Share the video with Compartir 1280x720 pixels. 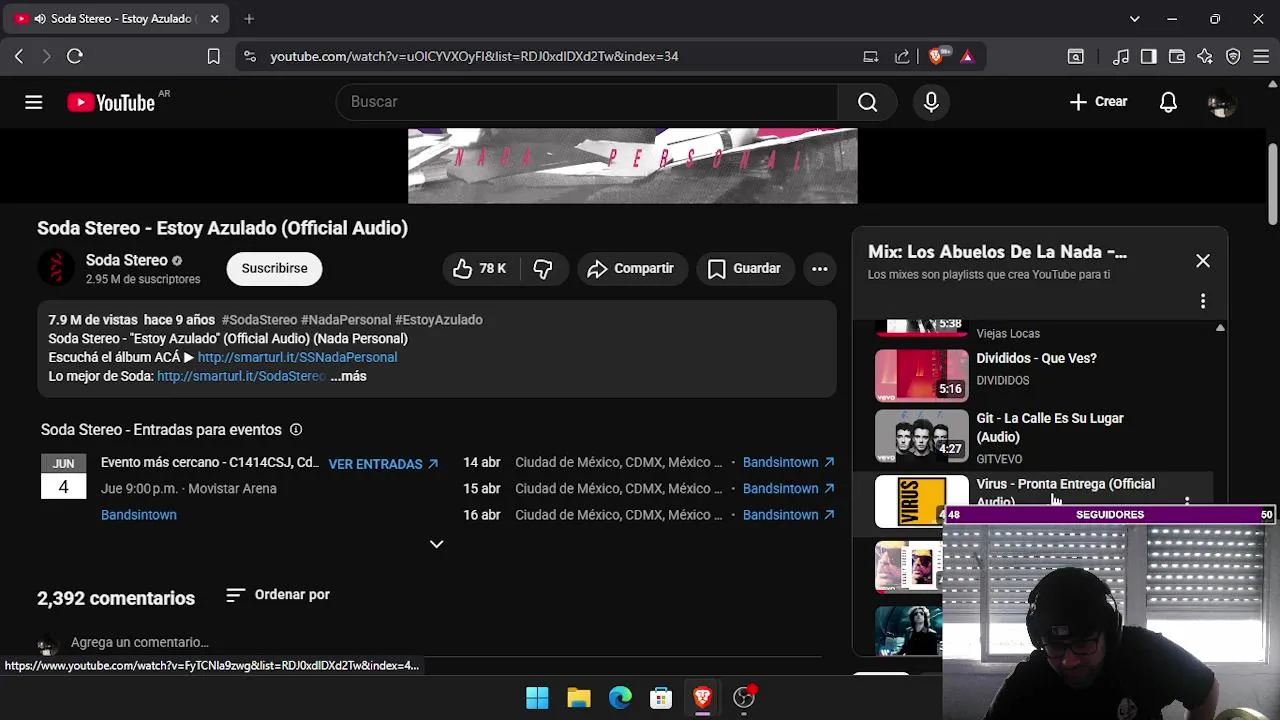(x=631, y=268)
